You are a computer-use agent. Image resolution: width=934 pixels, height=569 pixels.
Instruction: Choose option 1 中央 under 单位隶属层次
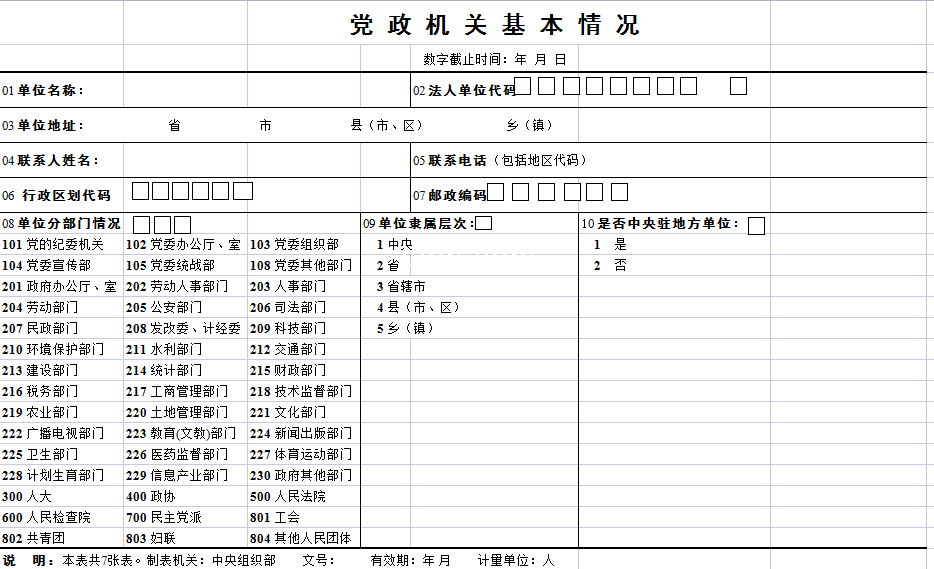(394, 244)
